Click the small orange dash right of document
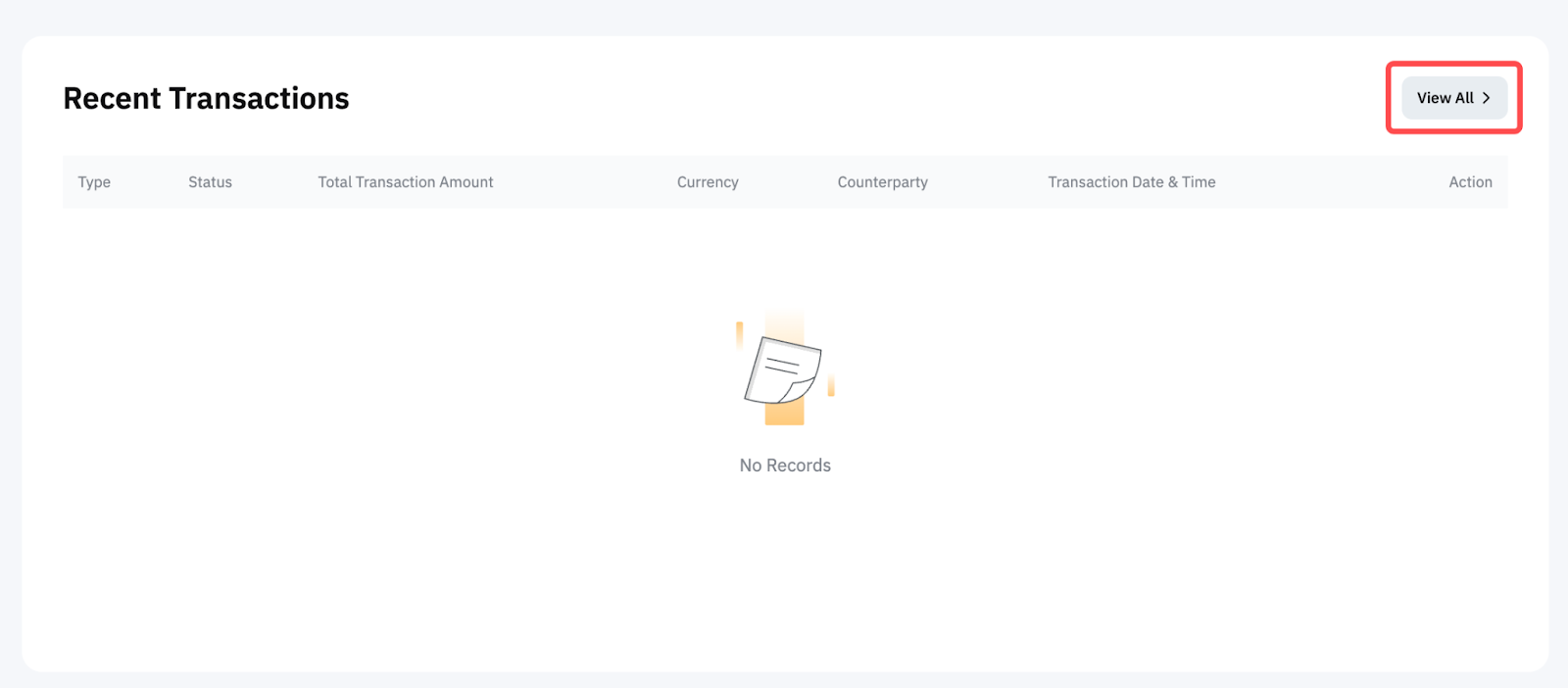Screen dimensions: 1568x688 coord(831,386)
